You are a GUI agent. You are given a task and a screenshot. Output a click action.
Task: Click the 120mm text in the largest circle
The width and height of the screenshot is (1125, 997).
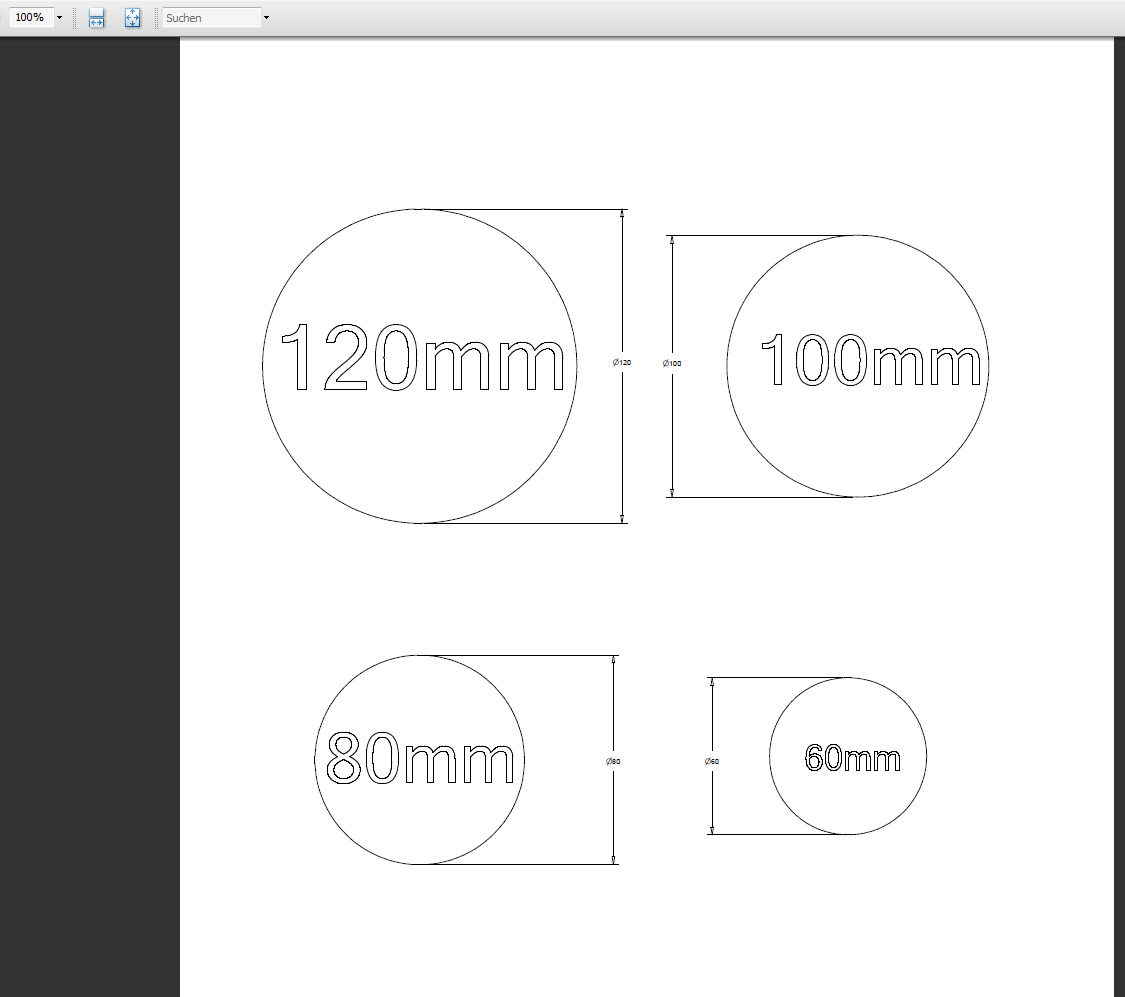423,358
